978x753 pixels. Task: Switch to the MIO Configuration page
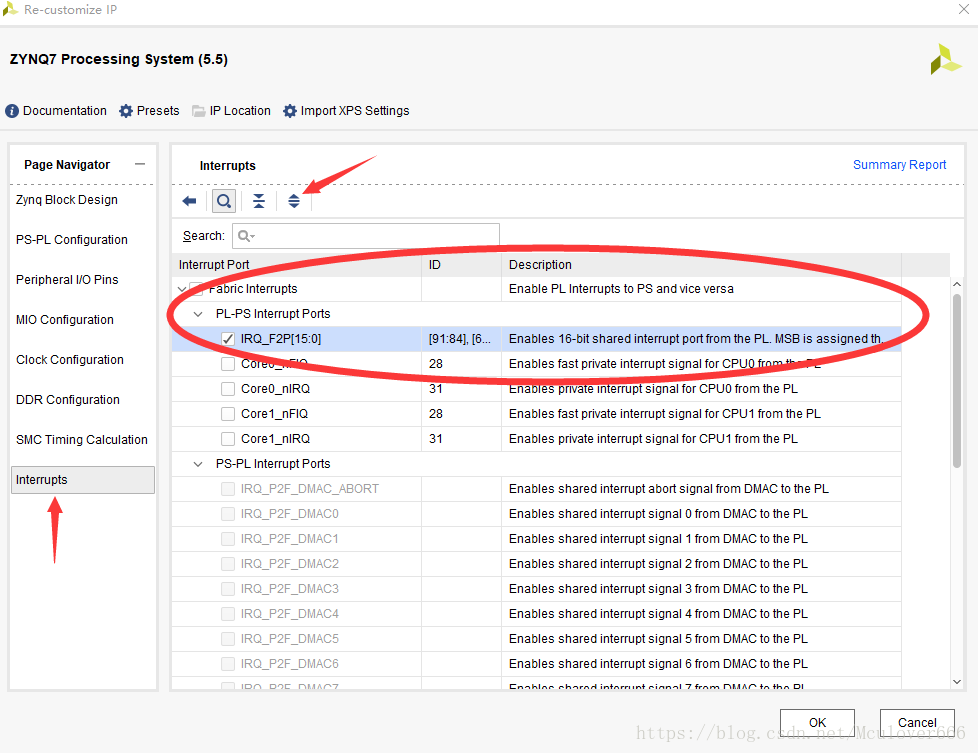[65, 320]
